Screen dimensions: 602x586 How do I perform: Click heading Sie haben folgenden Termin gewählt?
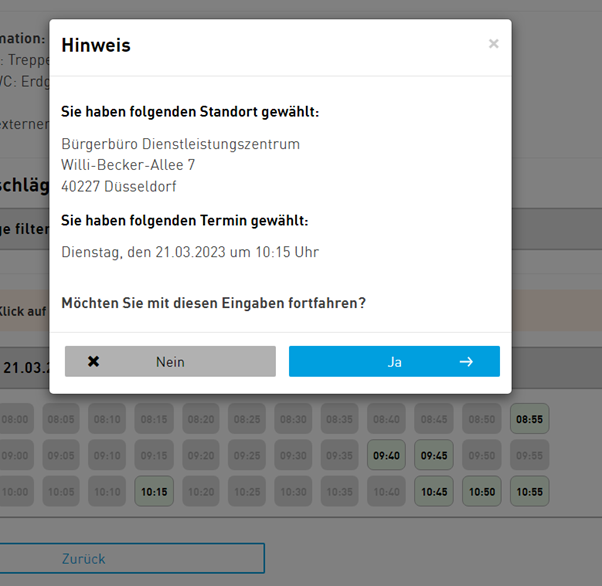185,221
